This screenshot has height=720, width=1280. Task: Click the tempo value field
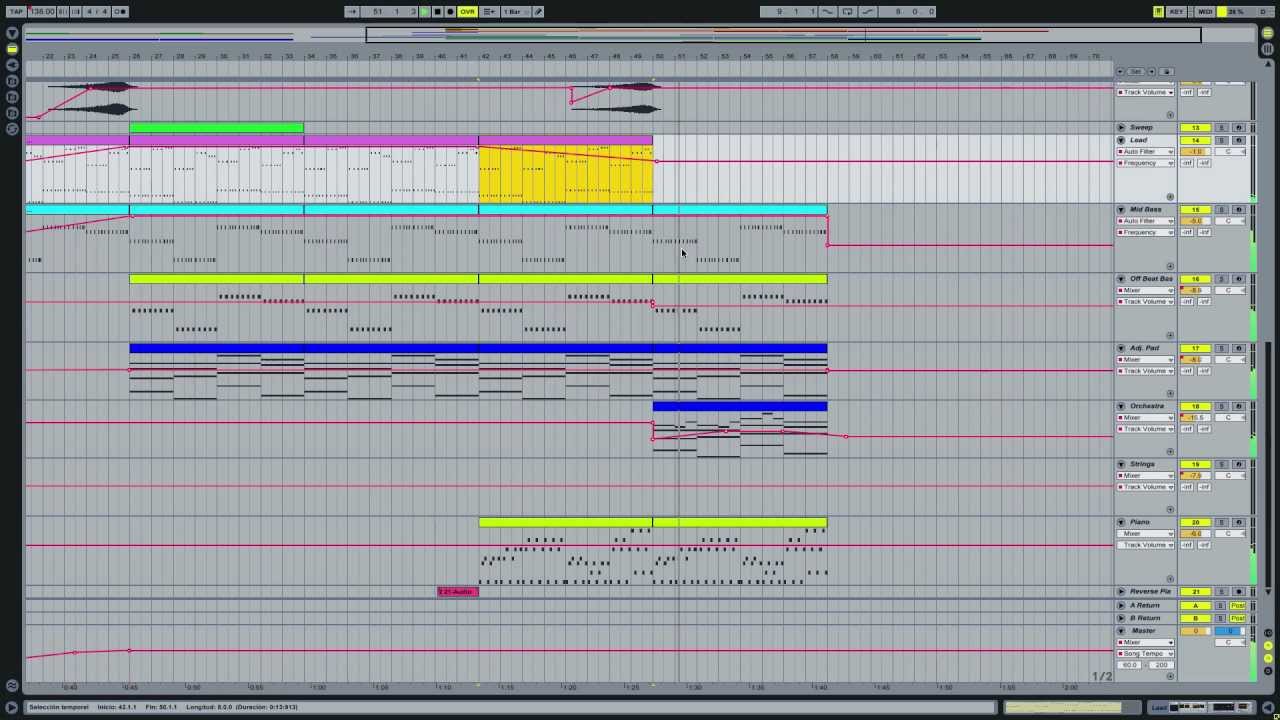[x=43, y=11]
